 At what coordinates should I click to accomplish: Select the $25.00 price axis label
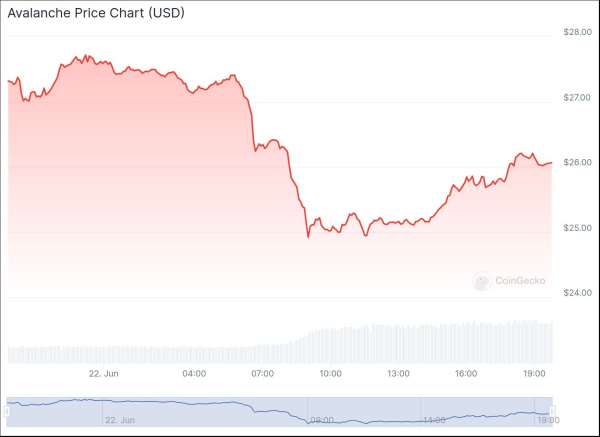579,229
